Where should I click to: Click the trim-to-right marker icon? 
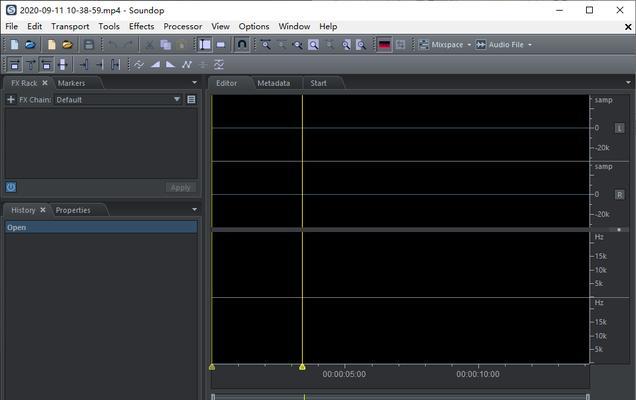tap(100, 65)
